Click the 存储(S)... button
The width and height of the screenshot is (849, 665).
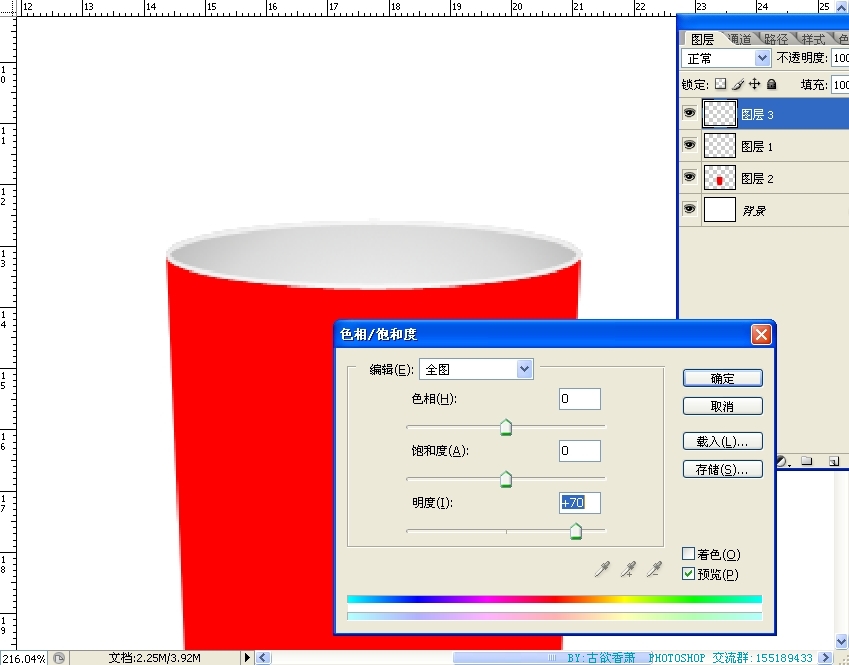point(722,469)
